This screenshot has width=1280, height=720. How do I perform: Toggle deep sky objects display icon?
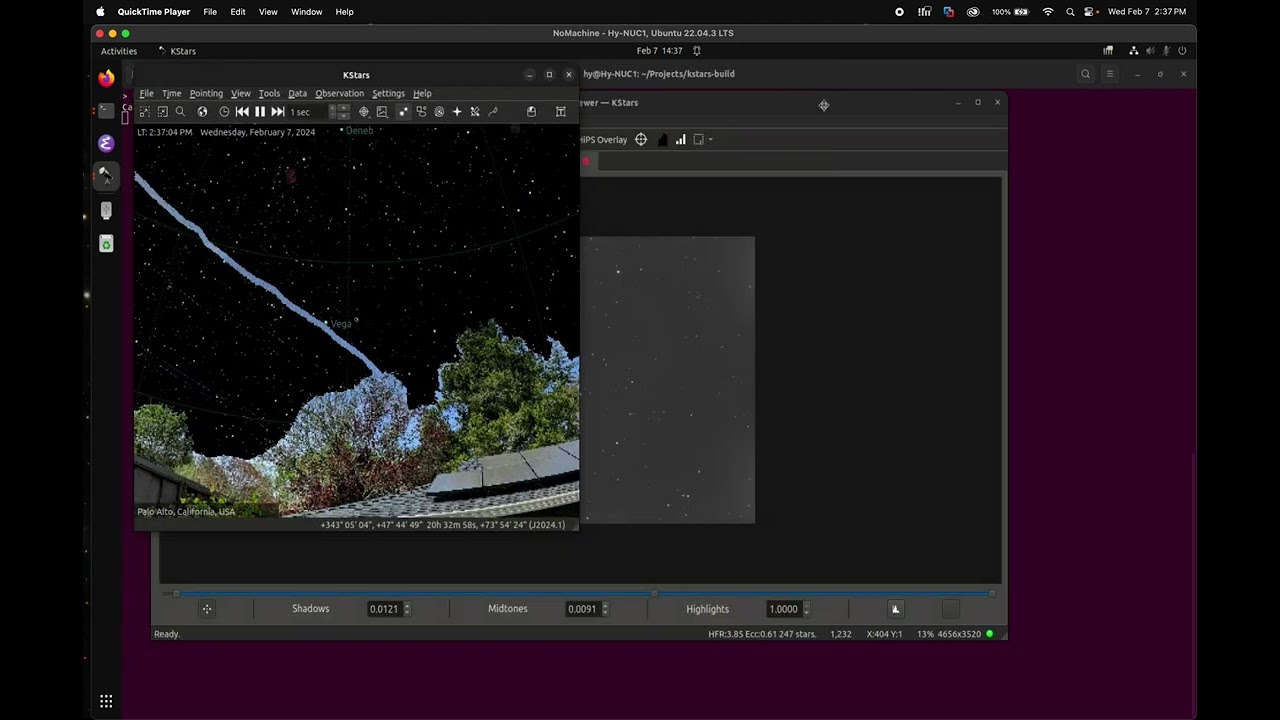pos(421,112)
